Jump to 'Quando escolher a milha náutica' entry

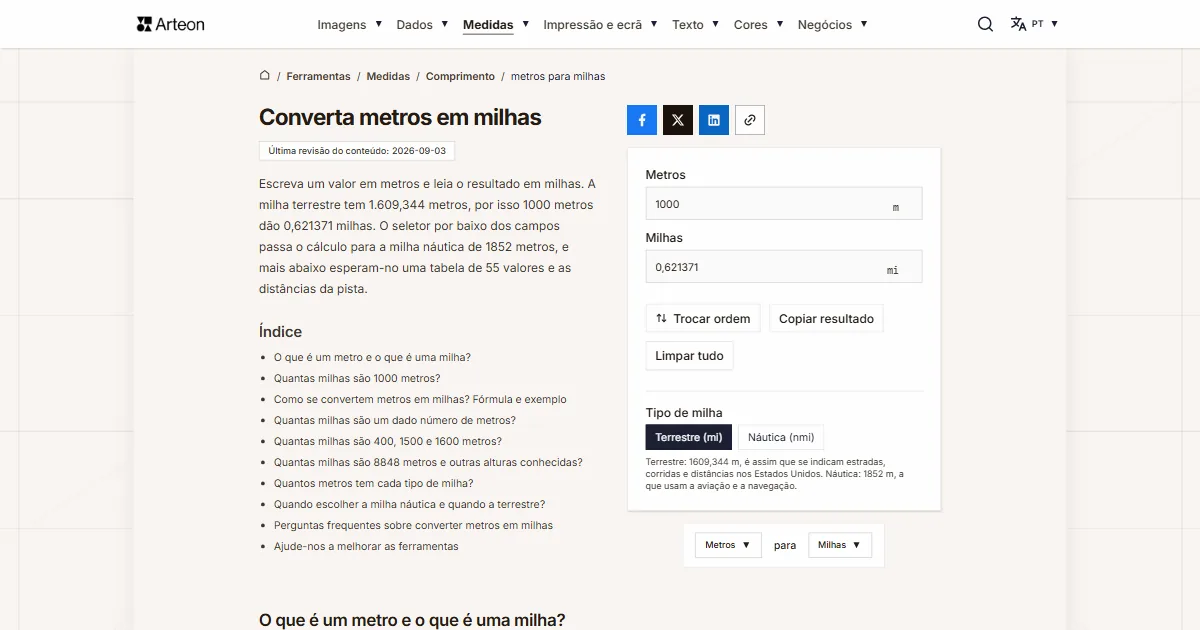tap(410, 504)
